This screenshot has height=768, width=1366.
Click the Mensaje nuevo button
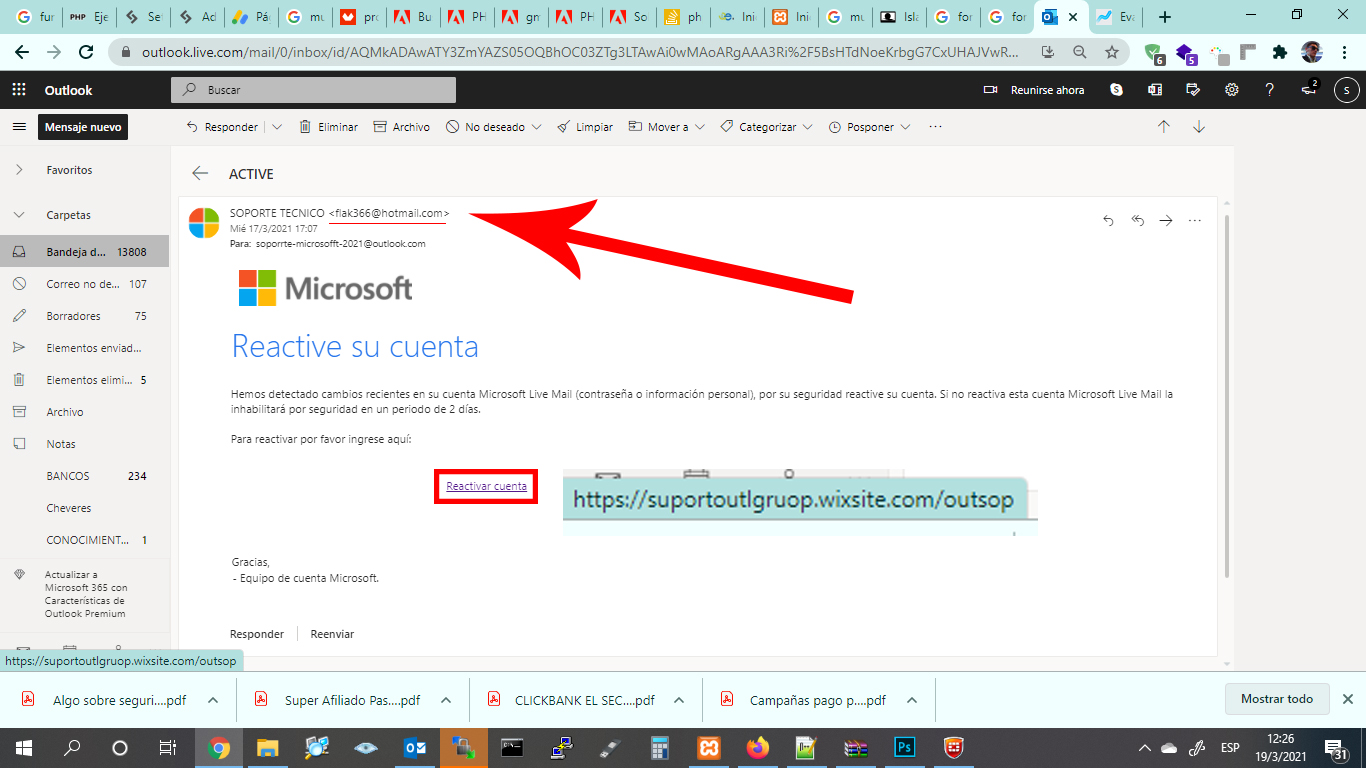(x=83, y=127)
